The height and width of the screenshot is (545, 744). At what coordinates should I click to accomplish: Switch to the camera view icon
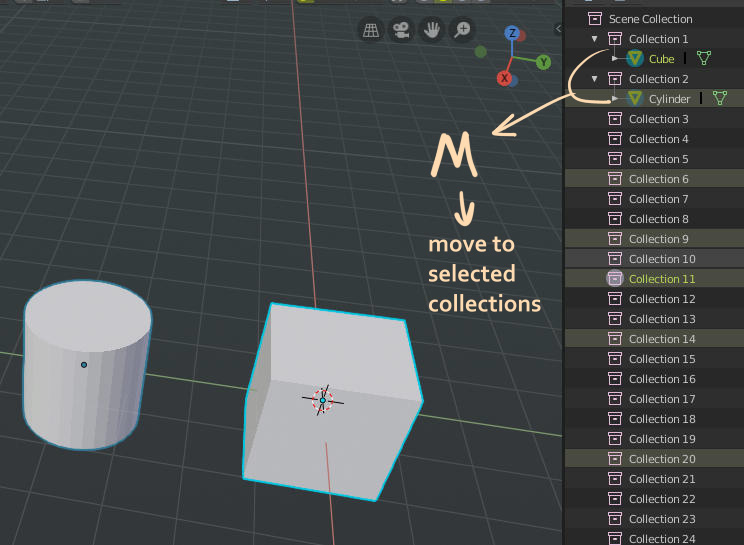pyautogui.click(x=401, y=30)
